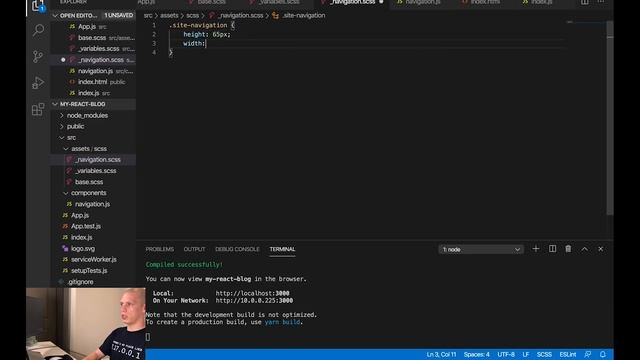Maximize the panel with up chevron
The image size is (640, 360).
[x=584, y=249]
